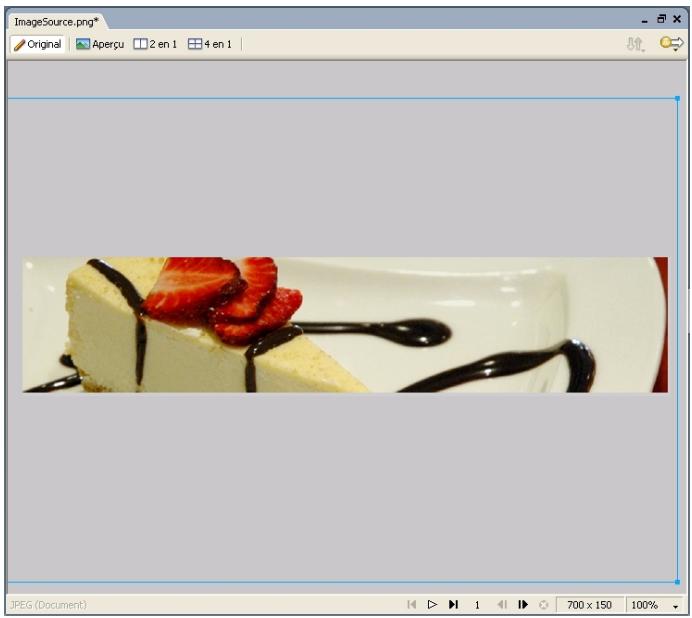Click the top-right canvas corner handle
The image size is (692, 618).
coord(677,98)
